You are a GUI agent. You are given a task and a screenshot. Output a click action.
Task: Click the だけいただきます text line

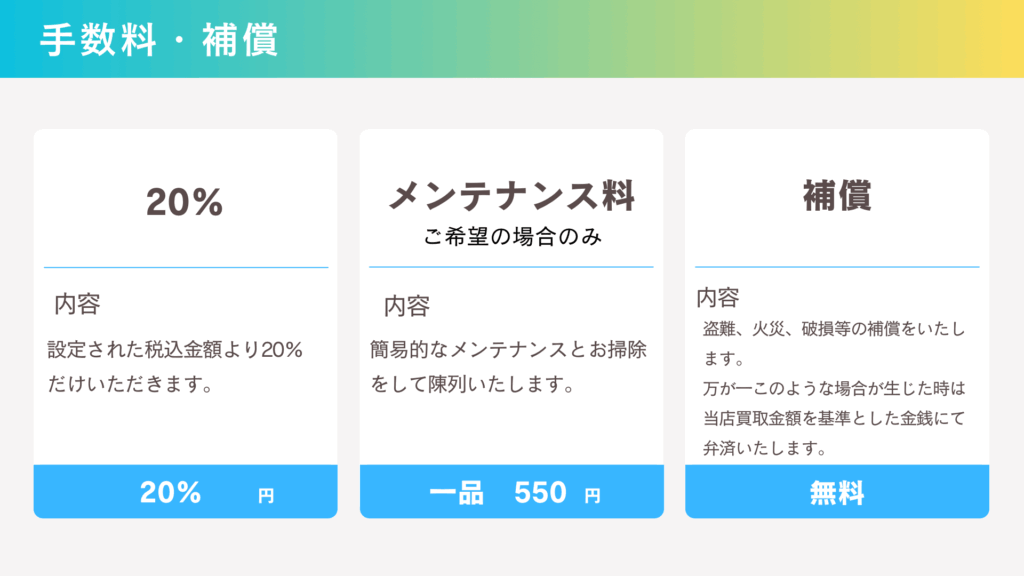pos(130,384)
